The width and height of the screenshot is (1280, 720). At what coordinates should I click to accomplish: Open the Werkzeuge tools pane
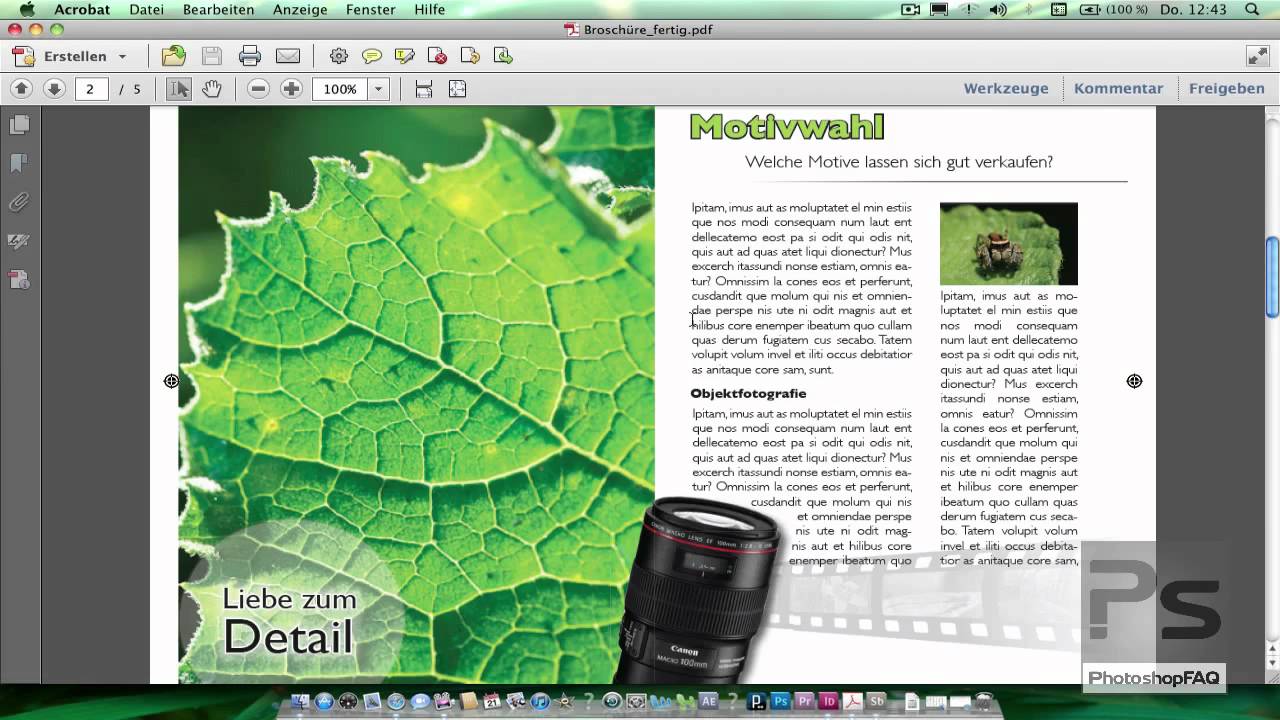click(1006, 88)
